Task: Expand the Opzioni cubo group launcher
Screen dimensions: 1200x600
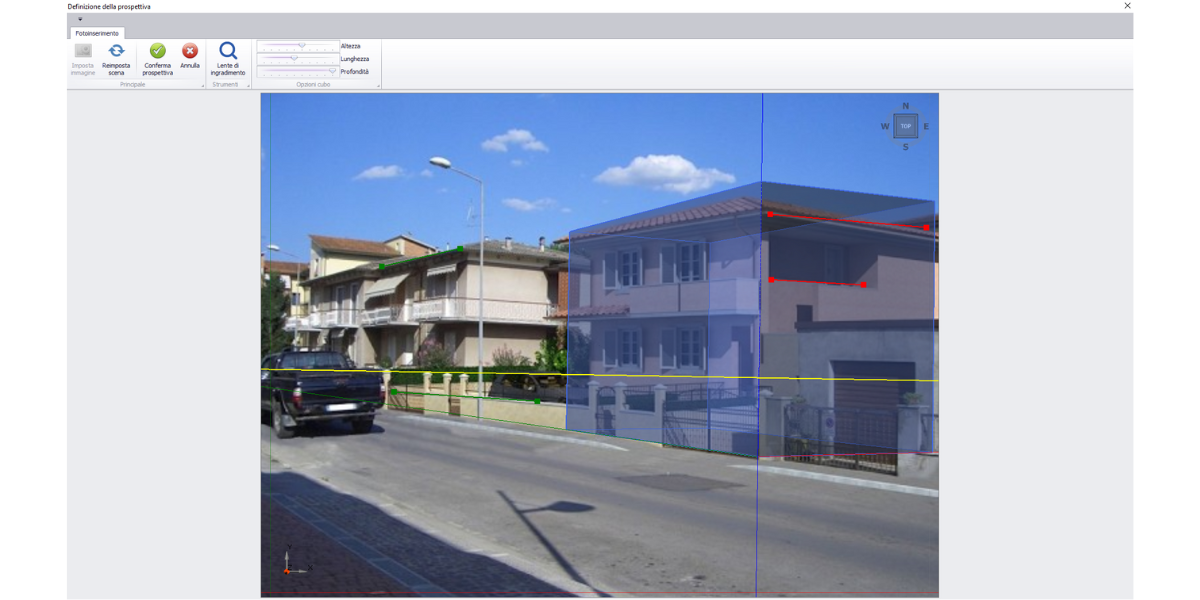Action: [378, 86]
